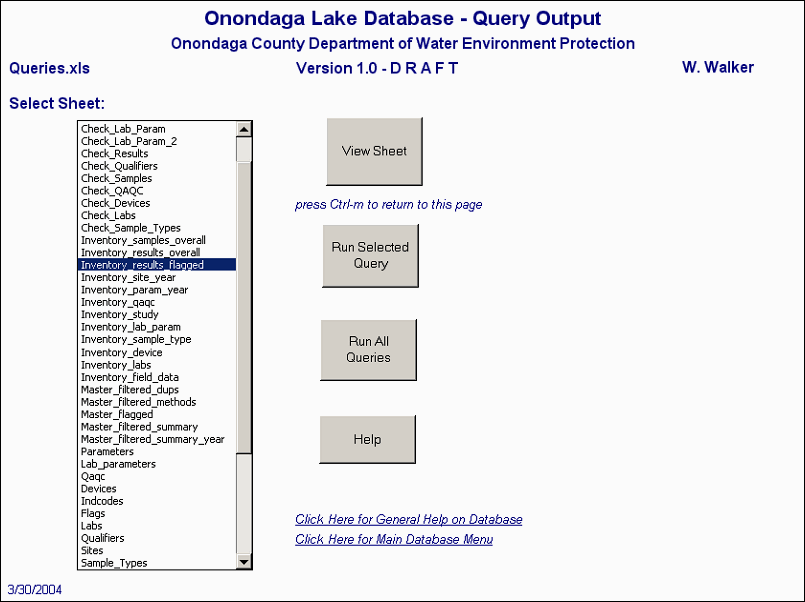The width and height of the screenshot is (805, 602).
Task: Pick Parameters from the sheet list
Action: (157, 452)
